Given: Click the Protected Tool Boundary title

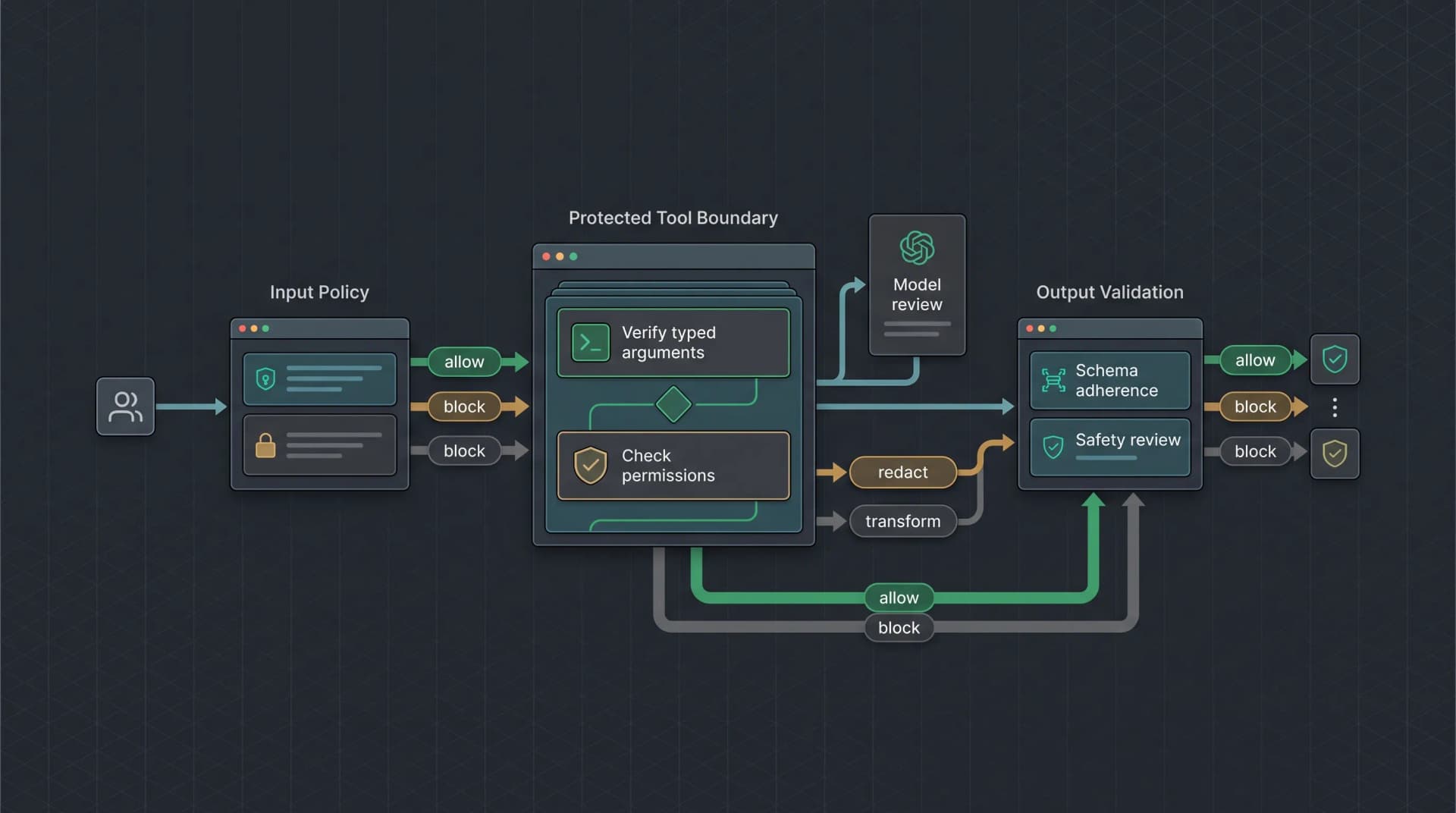Looking at the screenshot, I should [673, 218].
